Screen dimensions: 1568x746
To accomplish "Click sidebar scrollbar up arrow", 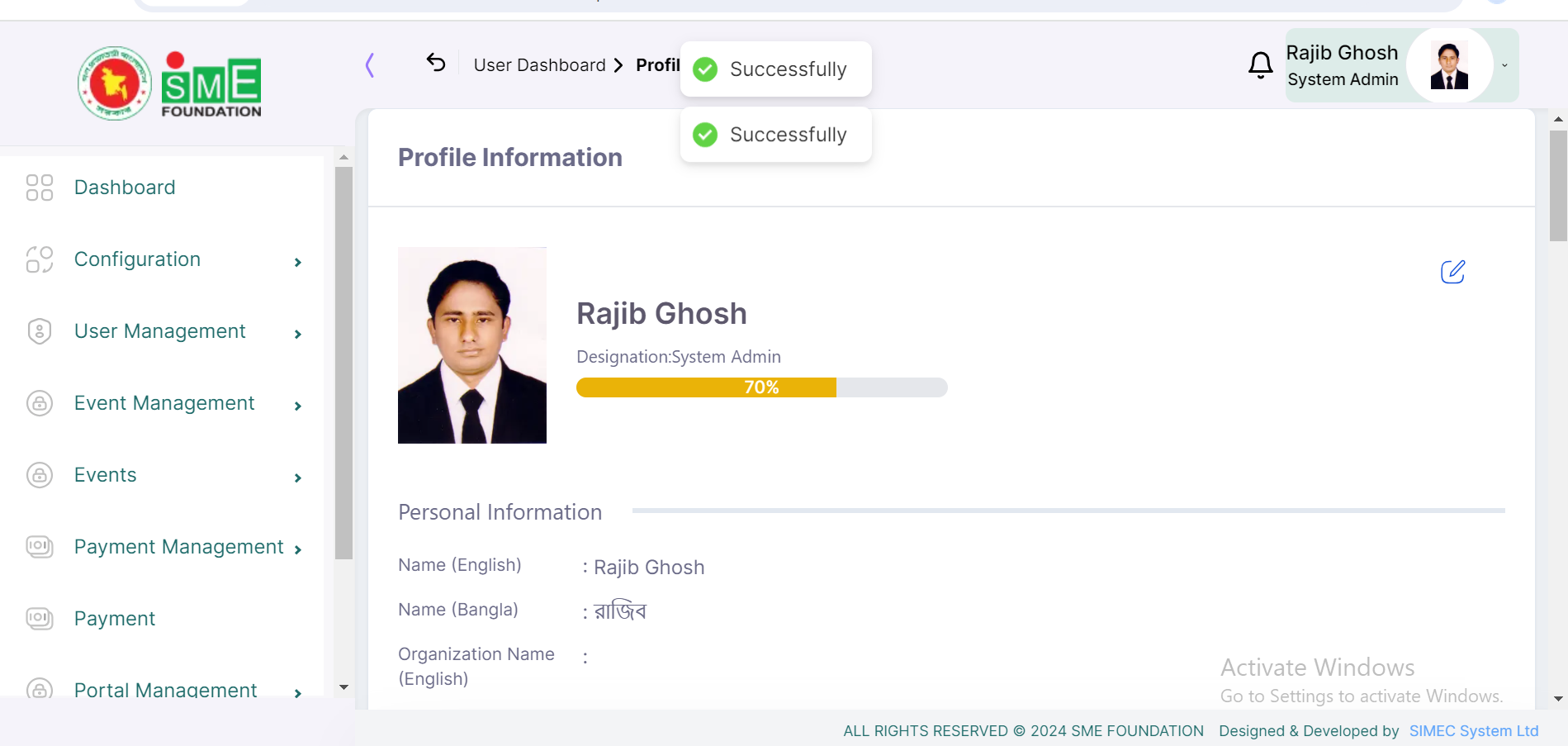I will click(x=343, y=156).
